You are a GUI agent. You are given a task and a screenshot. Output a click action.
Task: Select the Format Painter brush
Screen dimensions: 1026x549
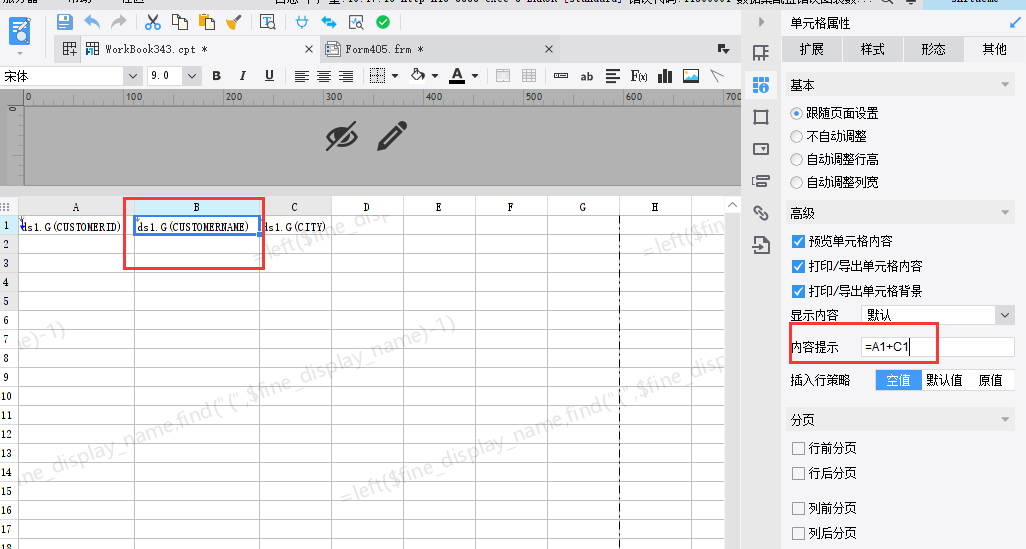coord(234,22)
